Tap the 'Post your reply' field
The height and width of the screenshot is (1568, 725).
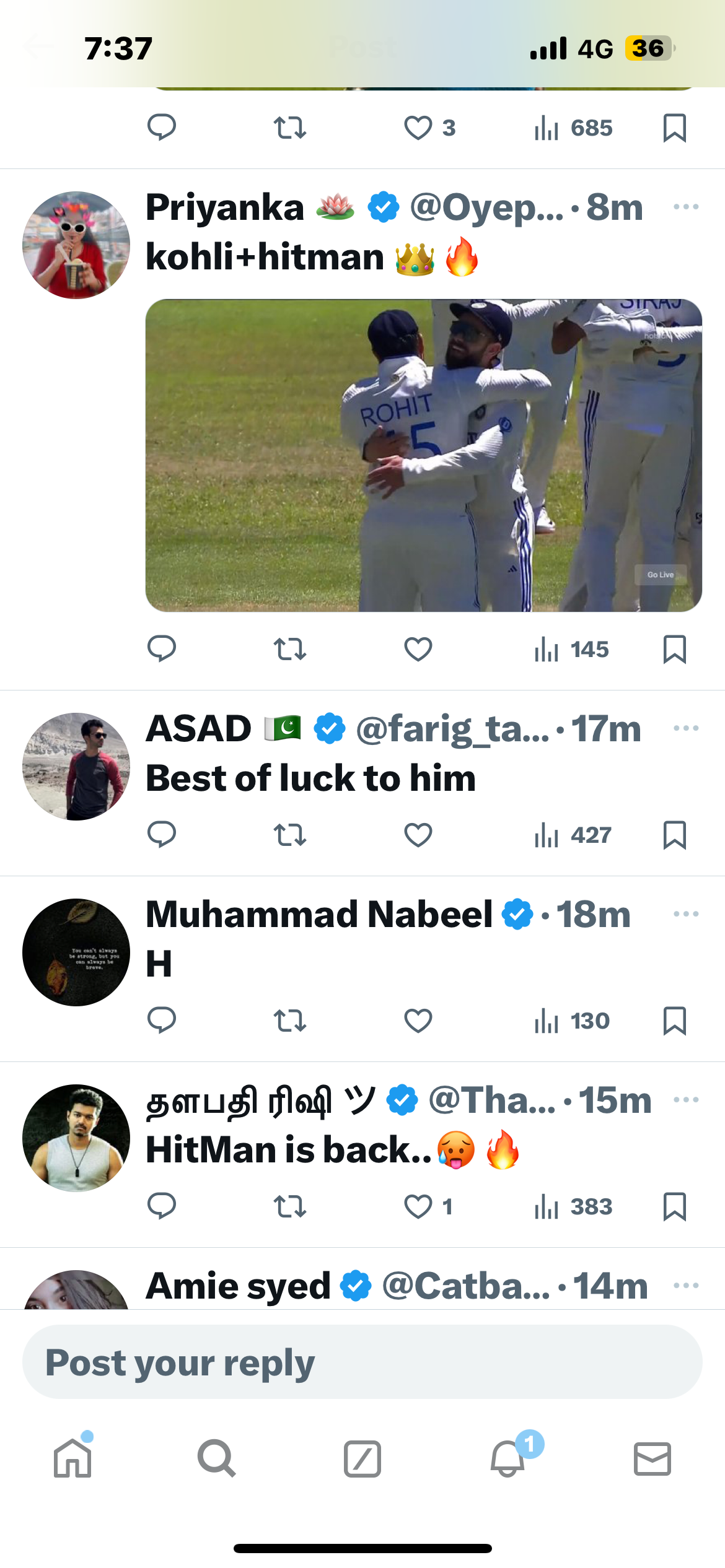coord(362,1362)
